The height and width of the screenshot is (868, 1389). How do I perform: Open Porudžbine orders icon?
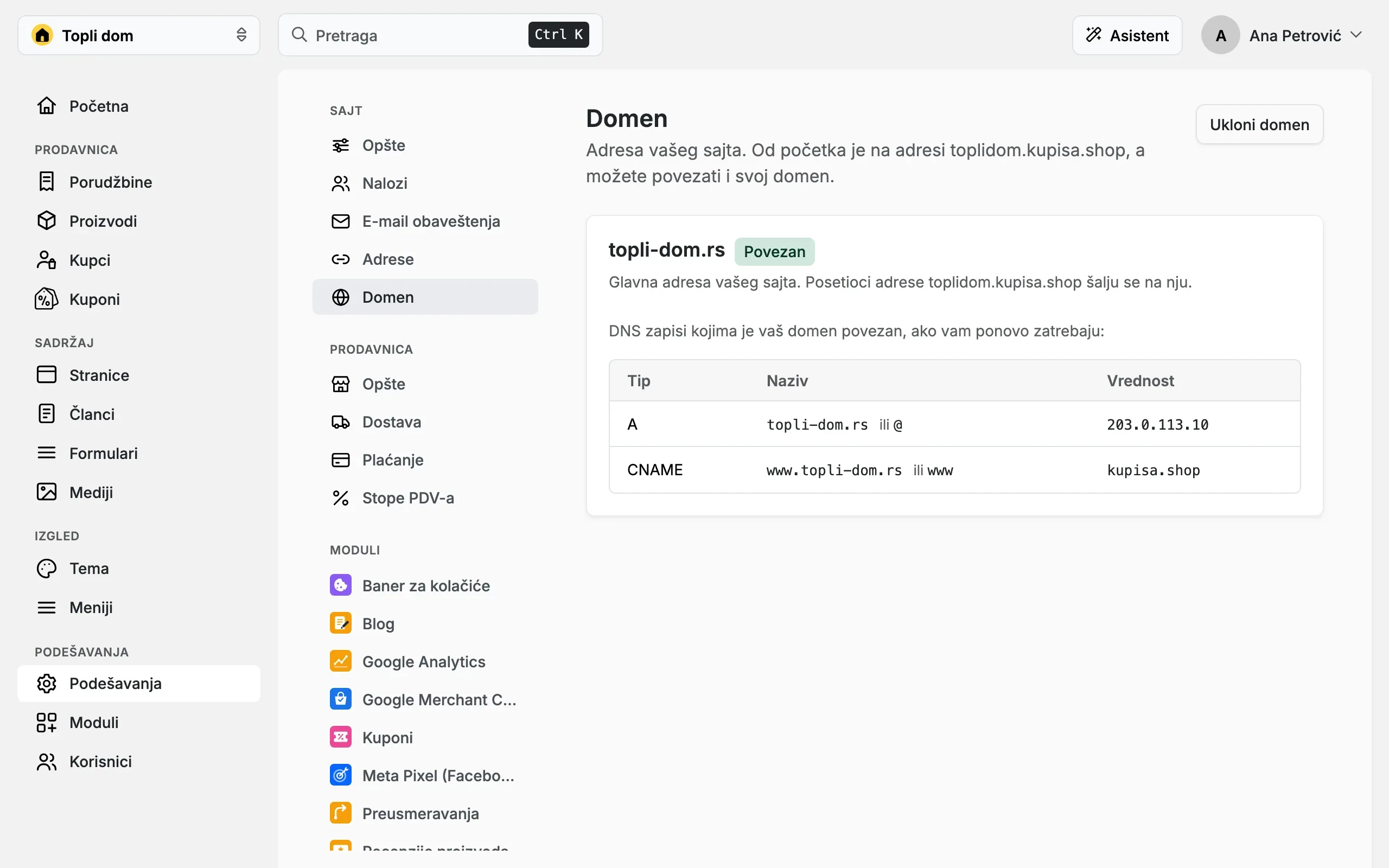(47, 181)
